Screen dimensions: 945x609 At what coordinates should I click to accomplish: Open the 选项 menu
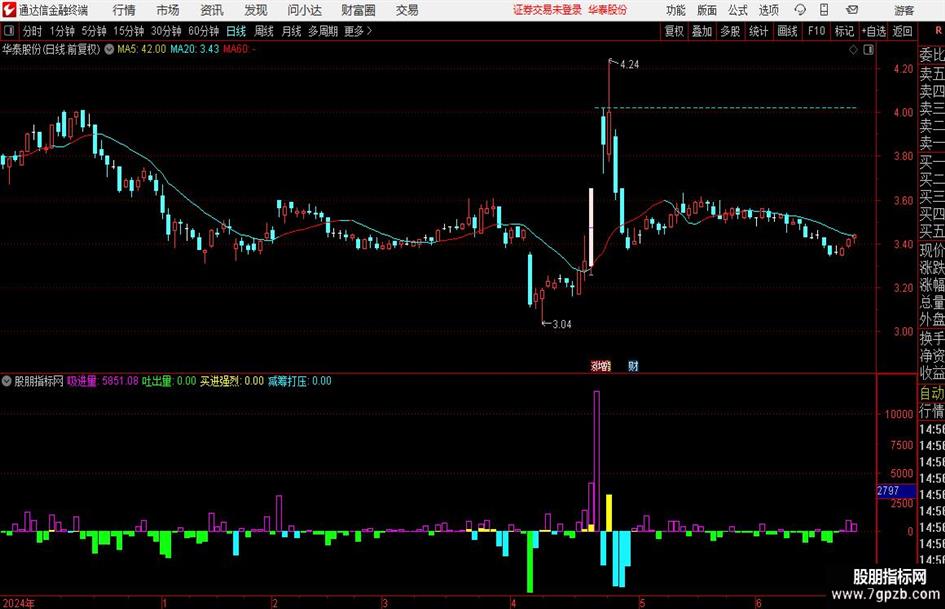pyautogui.click(x=768, y=10)
